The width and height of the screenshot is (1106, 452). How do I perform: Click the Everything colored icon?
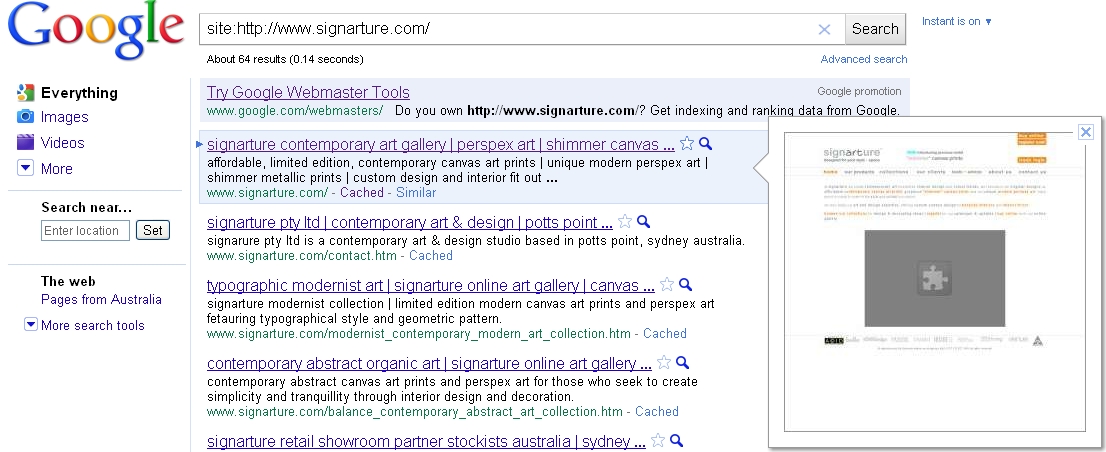pos(25,92)
